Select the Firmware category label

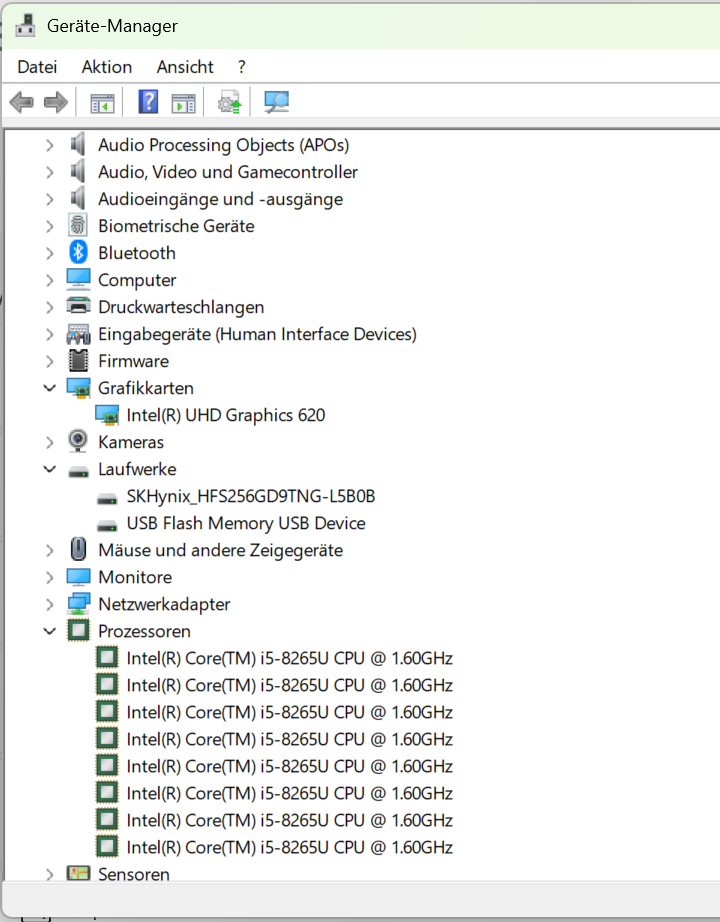[134, 362]
